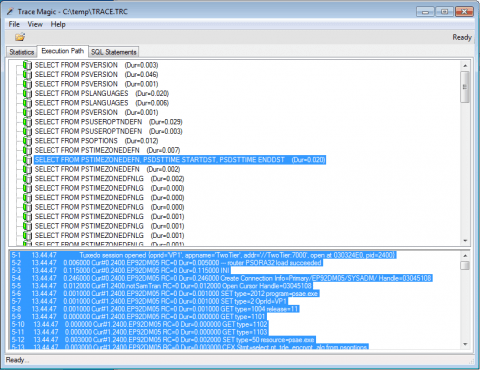Click database icon of PSTIMEZONEDFNLG Dur=0.002 row
This screenshot has width=480, height=370.
[27, 179]
